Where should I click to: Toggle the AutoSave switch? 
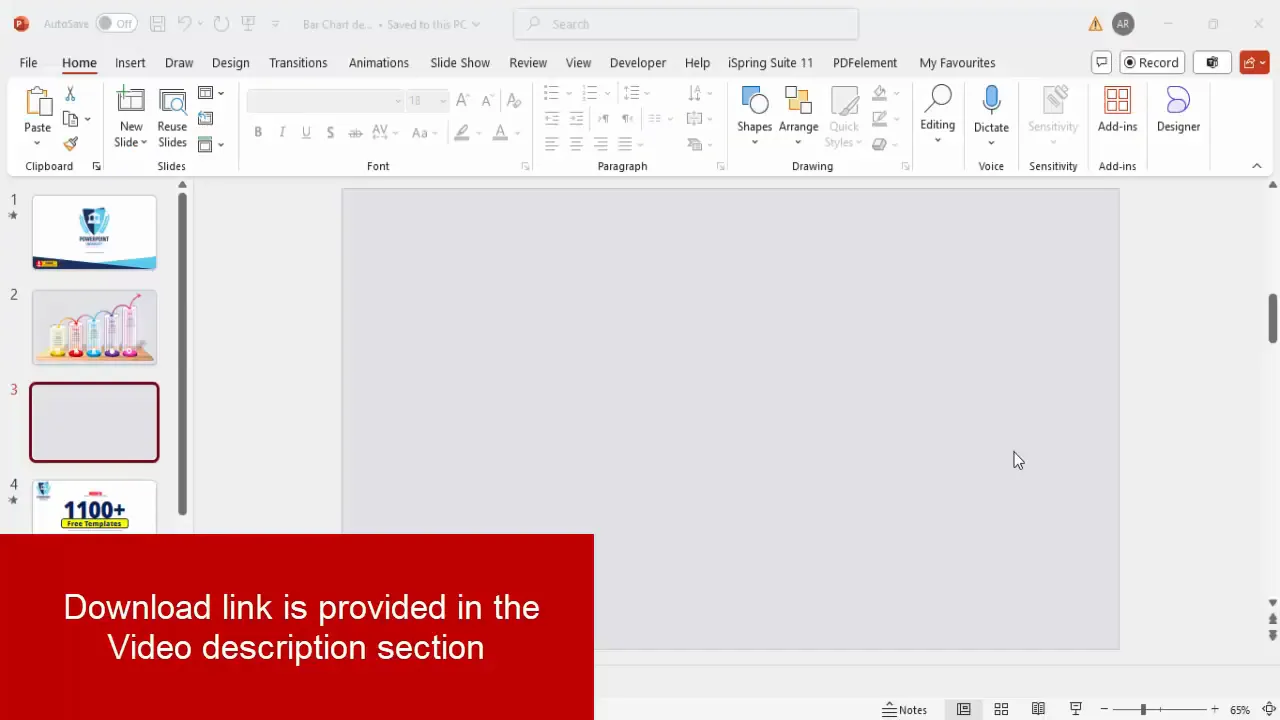(x=116, y=23)
